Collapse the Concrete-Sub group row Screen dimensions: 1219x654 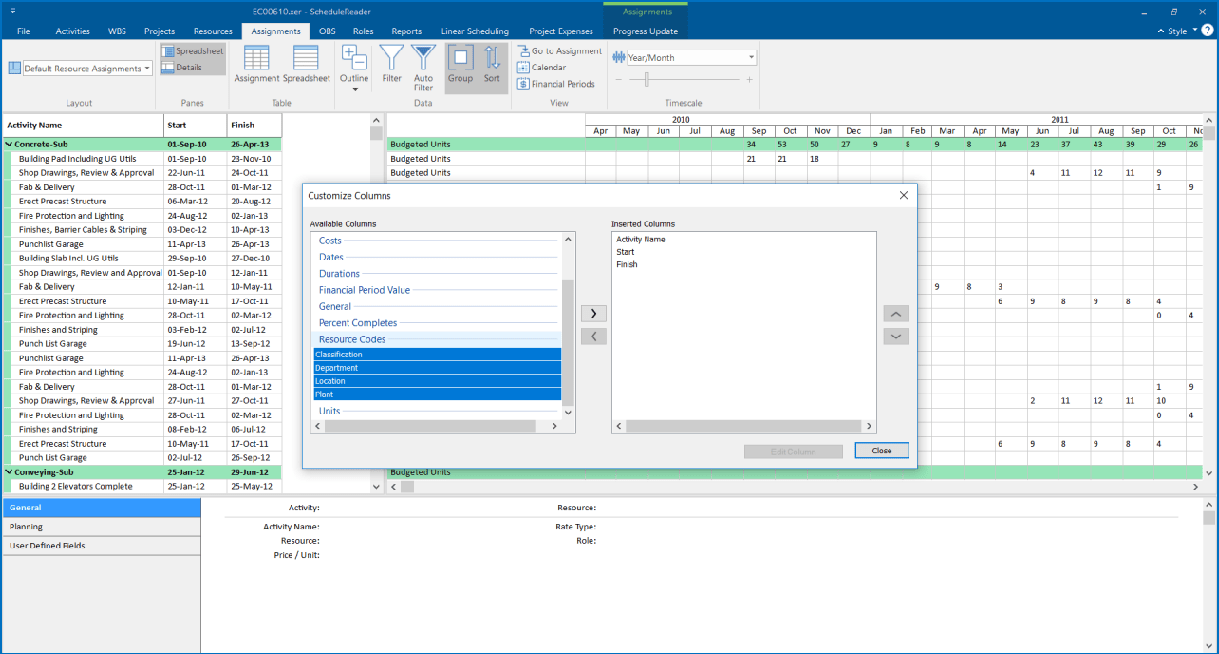pos(9,144)
